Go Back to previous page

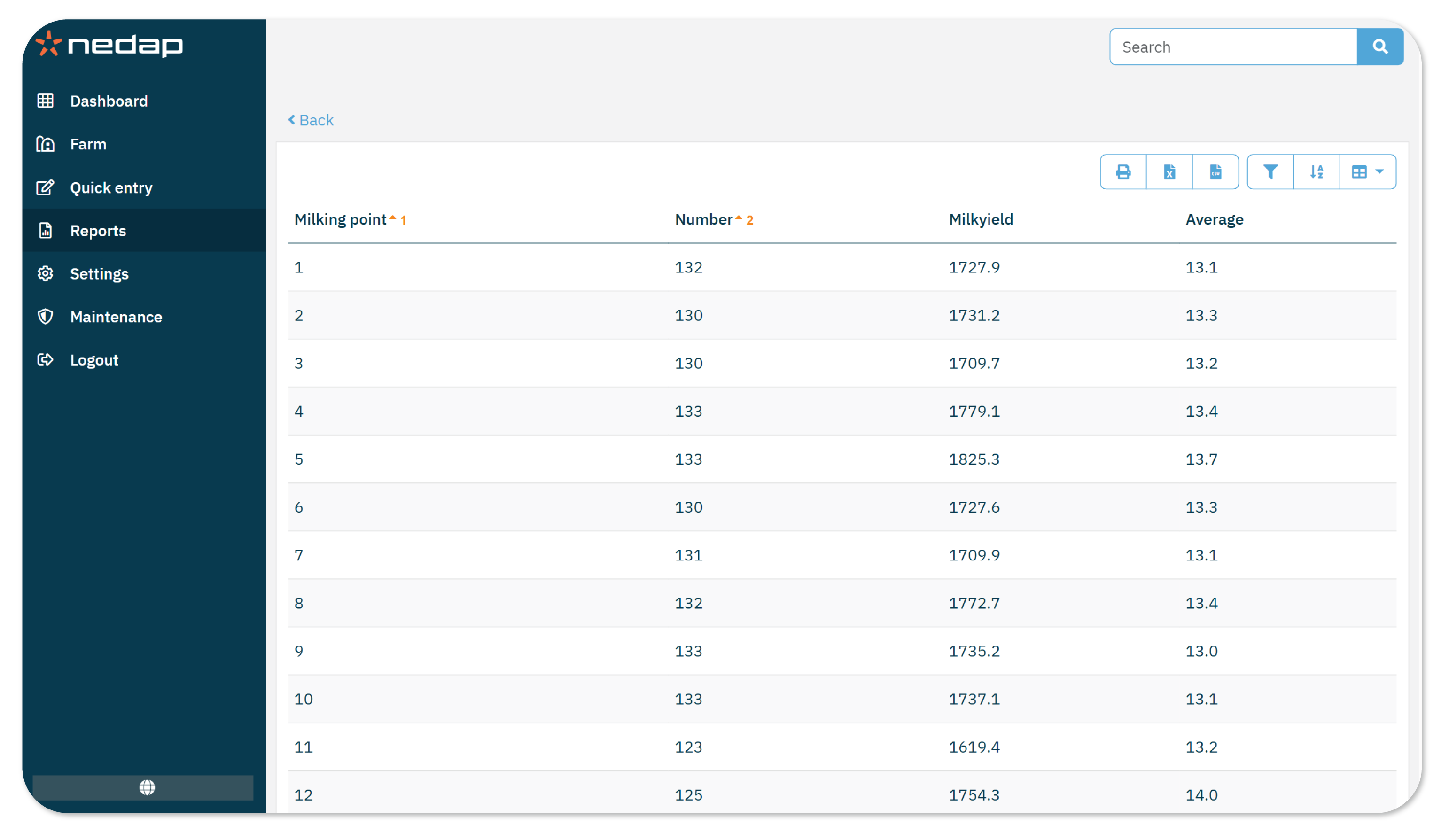tap(311, 120)
